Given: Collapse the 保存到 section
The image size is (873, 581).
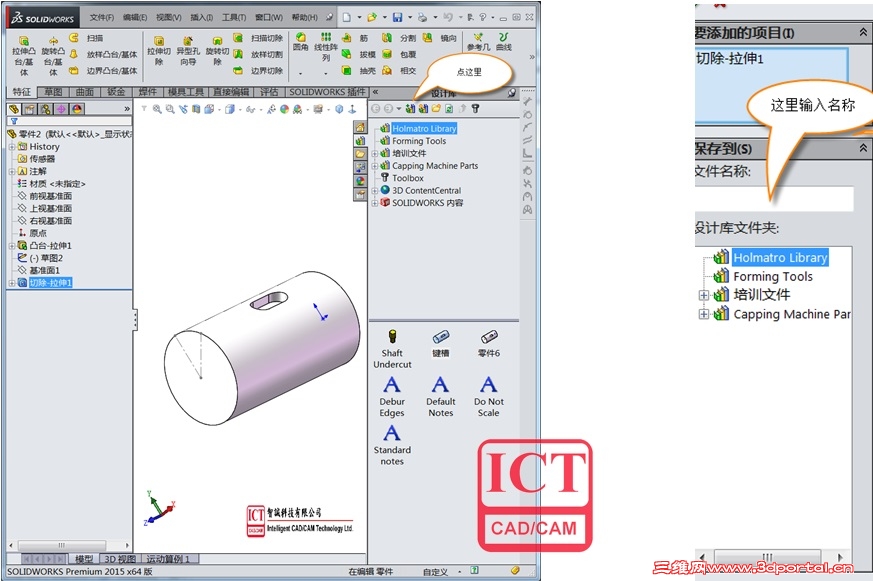Looking at the screenshot, I should coord(863,147).
